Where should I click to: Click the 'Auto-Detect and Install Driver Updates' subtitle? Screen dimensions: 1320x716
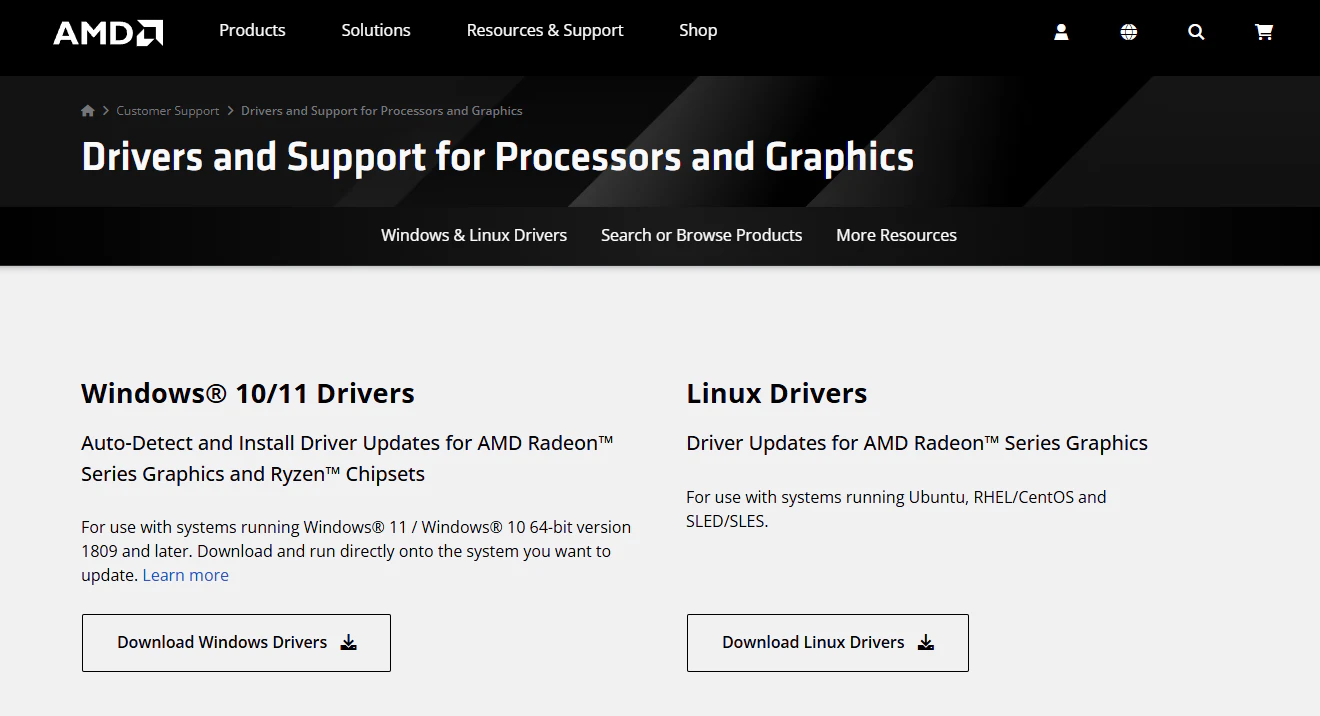point(347,458)
